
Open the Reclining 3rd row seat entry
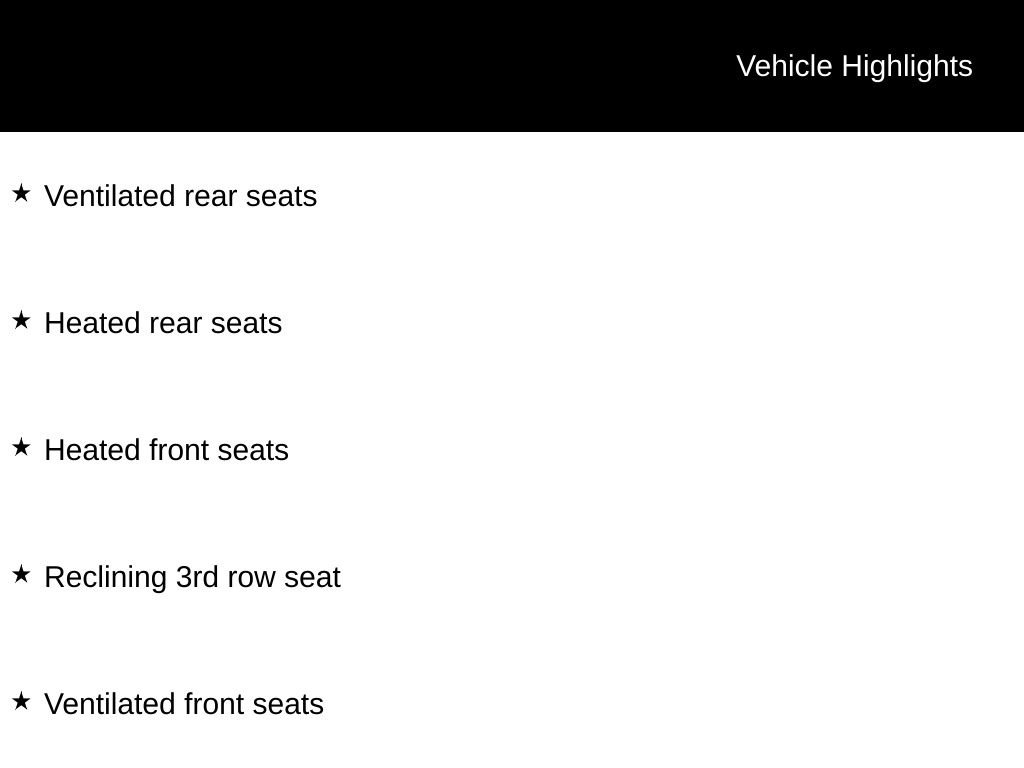tap(193, 577)
